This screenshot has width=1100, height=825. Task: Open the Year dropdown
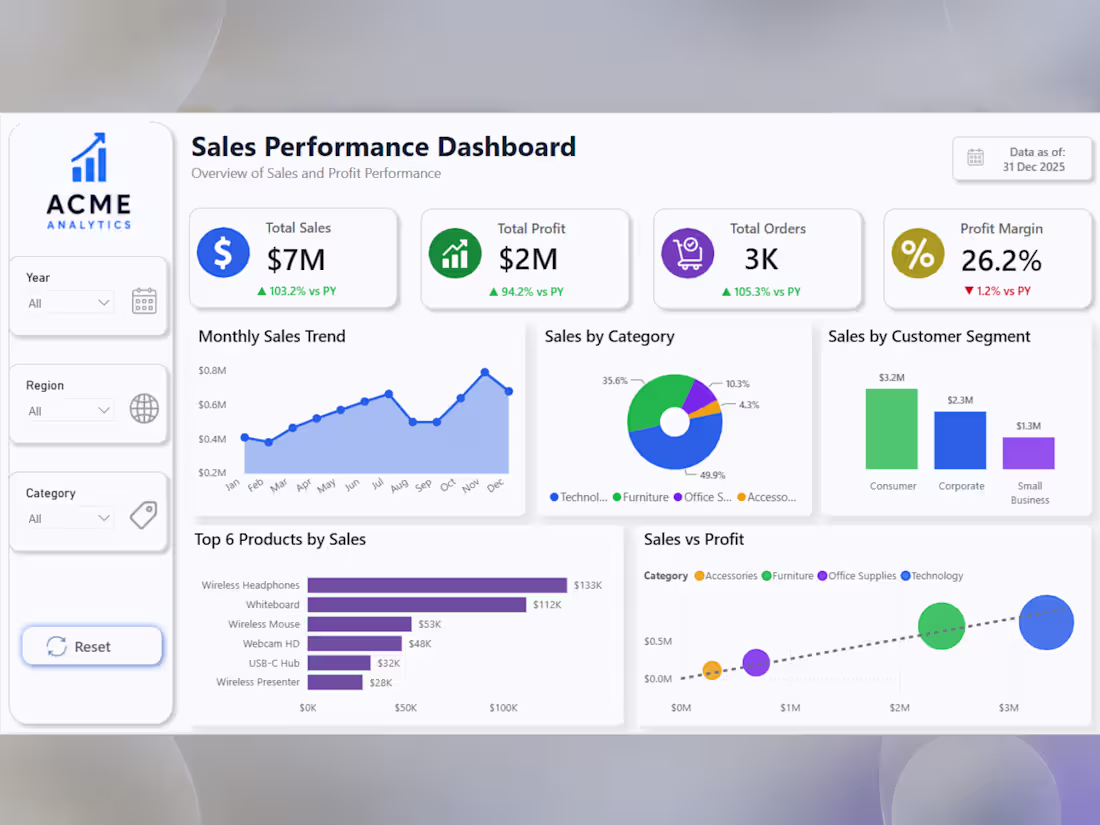69,303
